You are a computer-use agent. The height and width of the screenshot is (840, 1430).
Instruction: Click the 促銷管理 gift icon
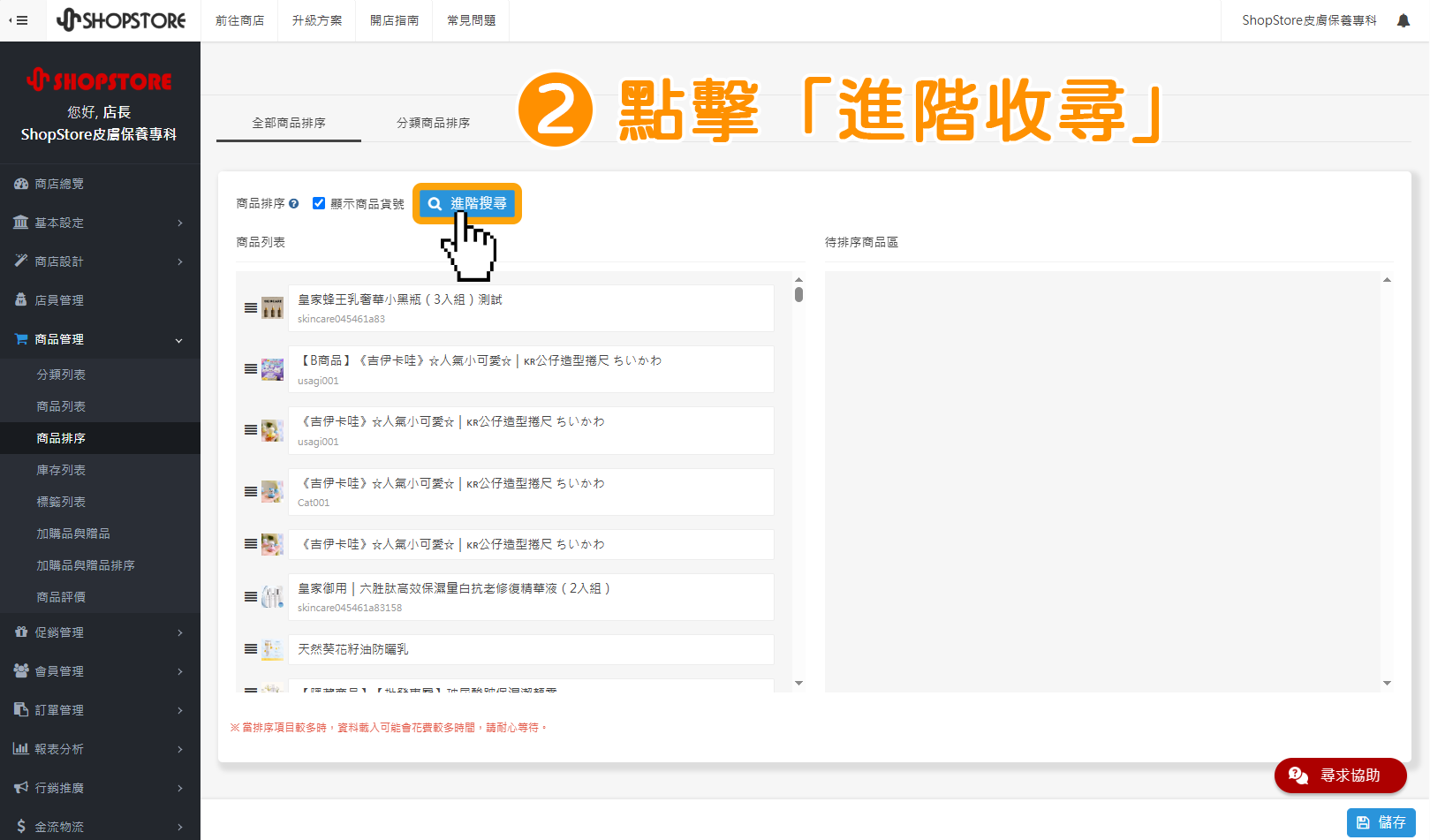tap(21, 632)
